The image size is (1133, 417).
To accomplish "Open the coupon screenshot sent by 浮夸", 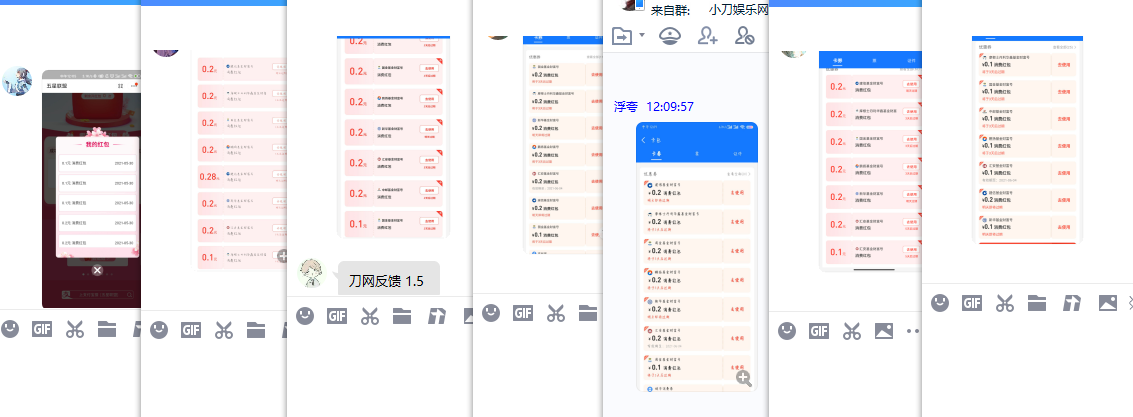I will click(697, 257).
